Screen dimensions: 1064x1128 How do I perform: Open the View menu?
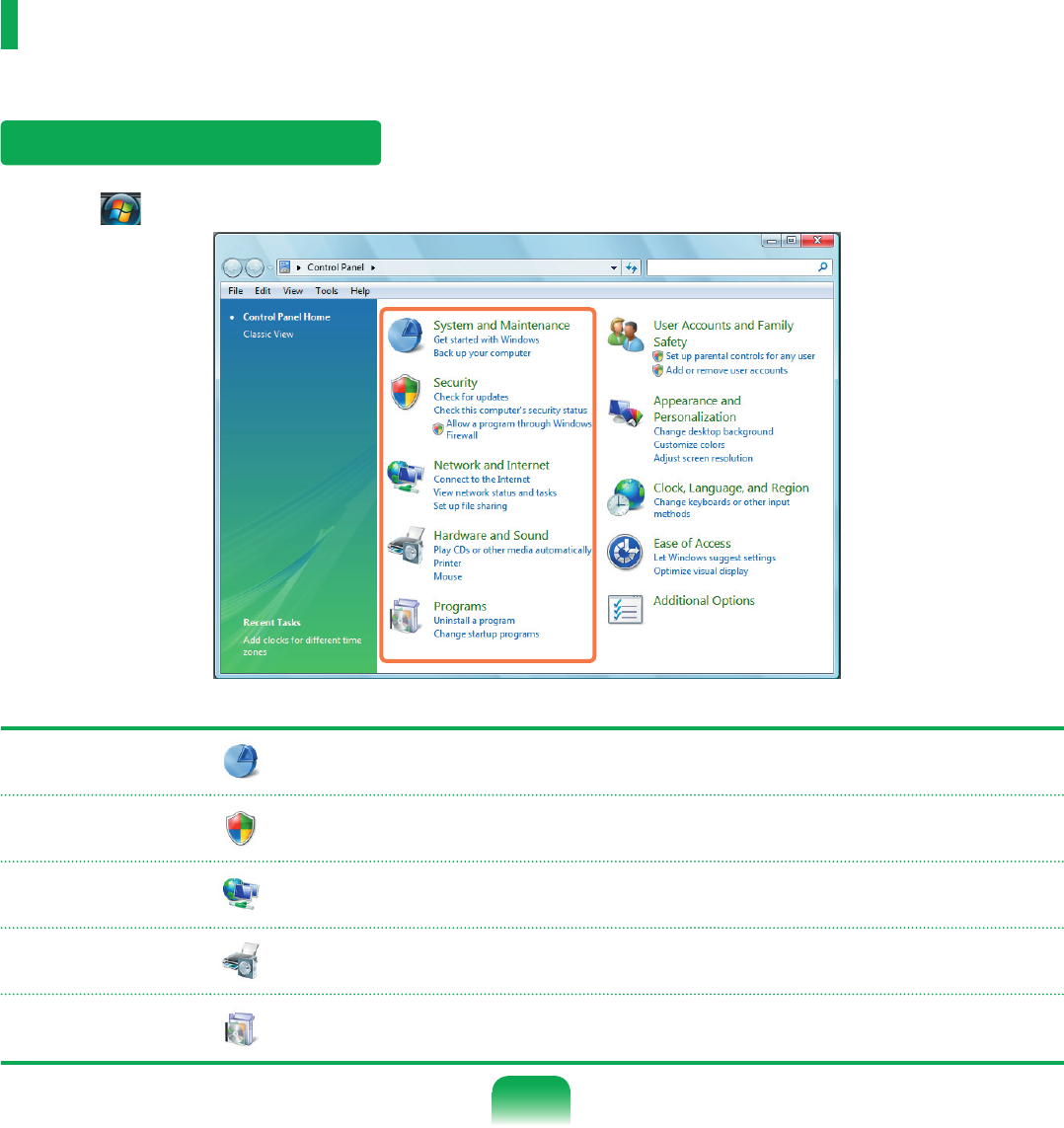tap(293, 291)
